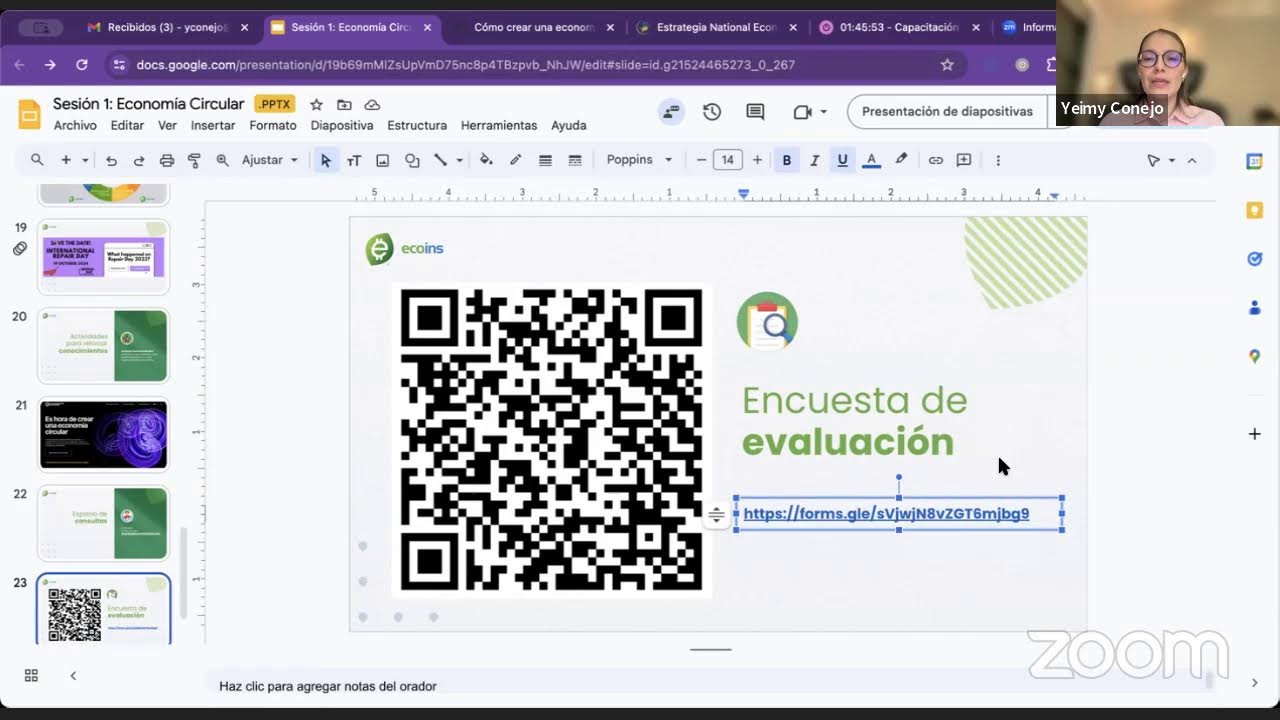Viewport: 1280px width, 720px height.
Task: Open the Herramientas menu
Action: pos(499,125)
